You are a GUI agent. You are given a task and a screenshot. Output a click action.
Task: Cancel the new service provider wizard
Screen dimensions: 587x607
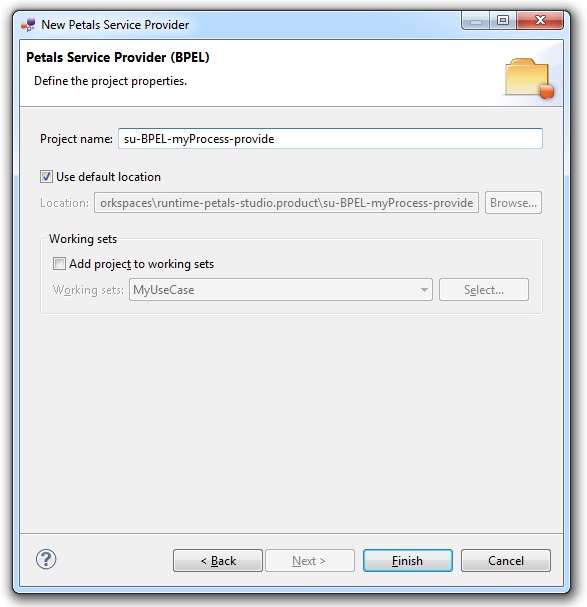[506, 561]
